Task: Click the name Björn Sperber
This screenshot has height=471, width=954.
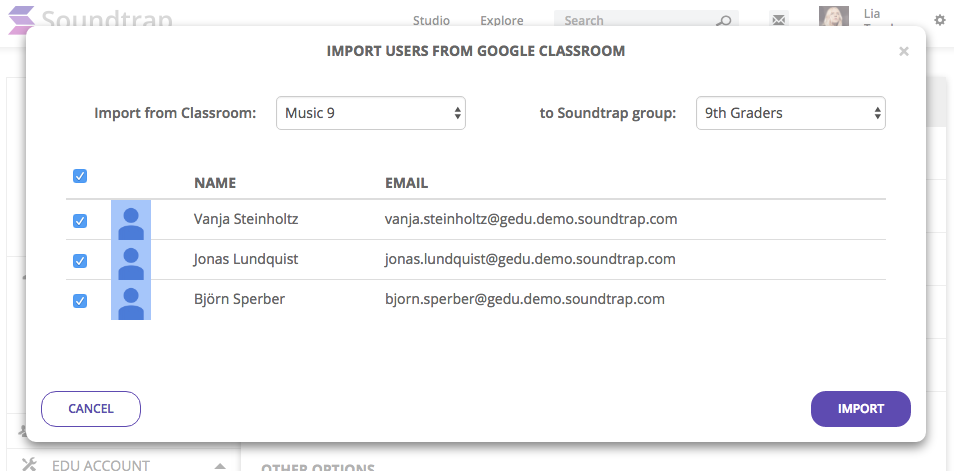Action: 239,299
